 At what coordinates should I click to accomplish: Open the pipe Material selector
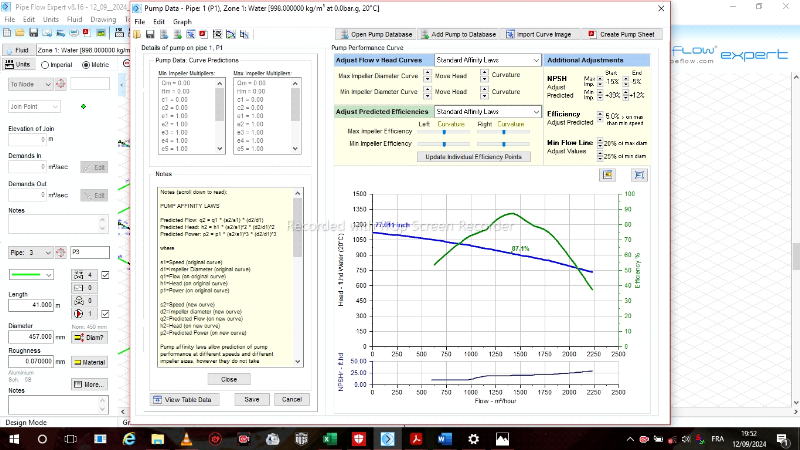88,361
